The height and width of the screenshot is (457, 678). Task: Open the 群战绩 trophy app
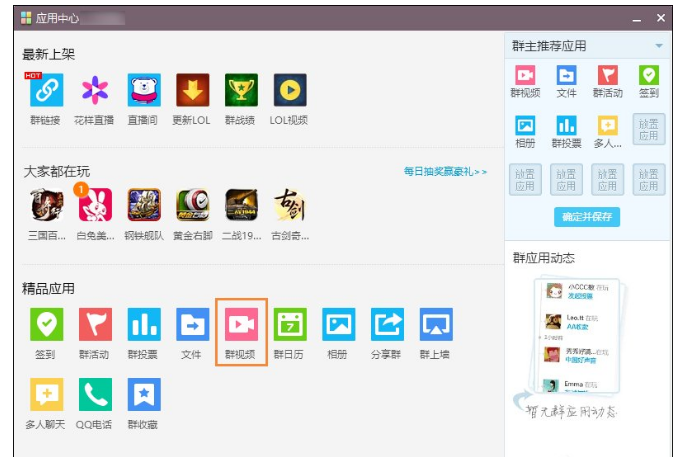coord(241,90)
